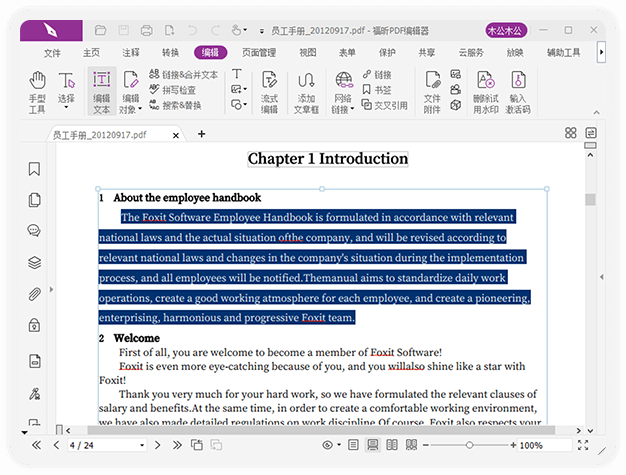Expand the 网络链接 web link dropdown

tap(353, 109)
